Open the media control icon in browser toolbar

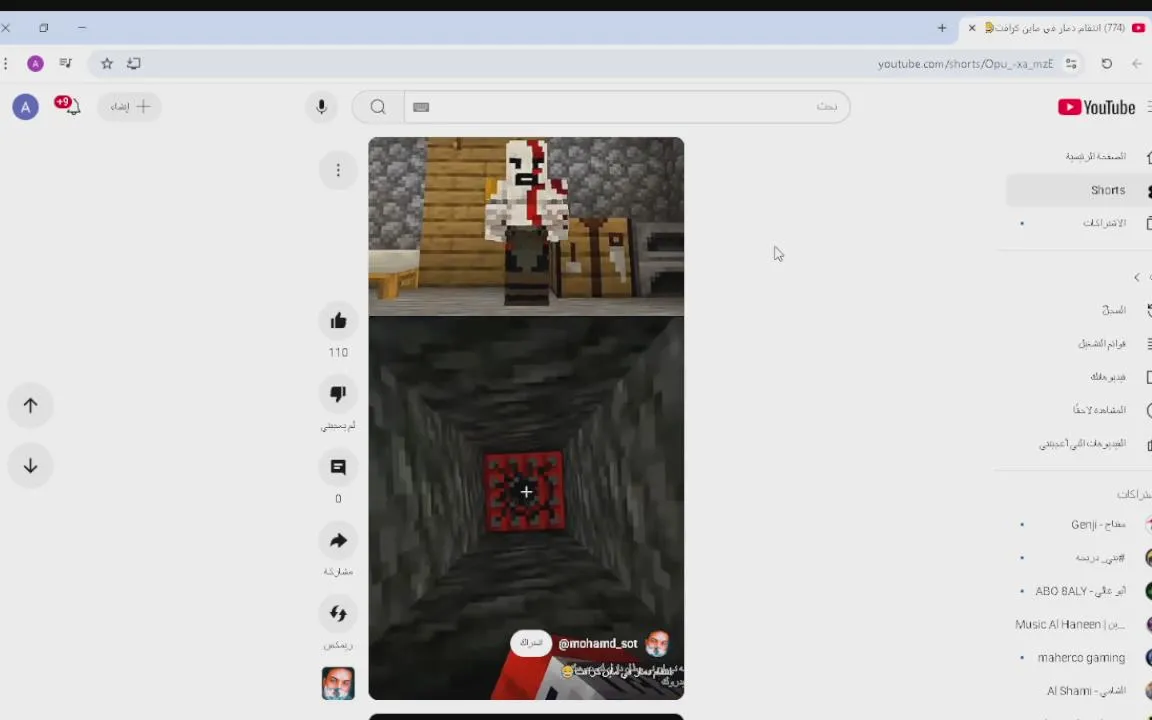click(x=65, y=64)
